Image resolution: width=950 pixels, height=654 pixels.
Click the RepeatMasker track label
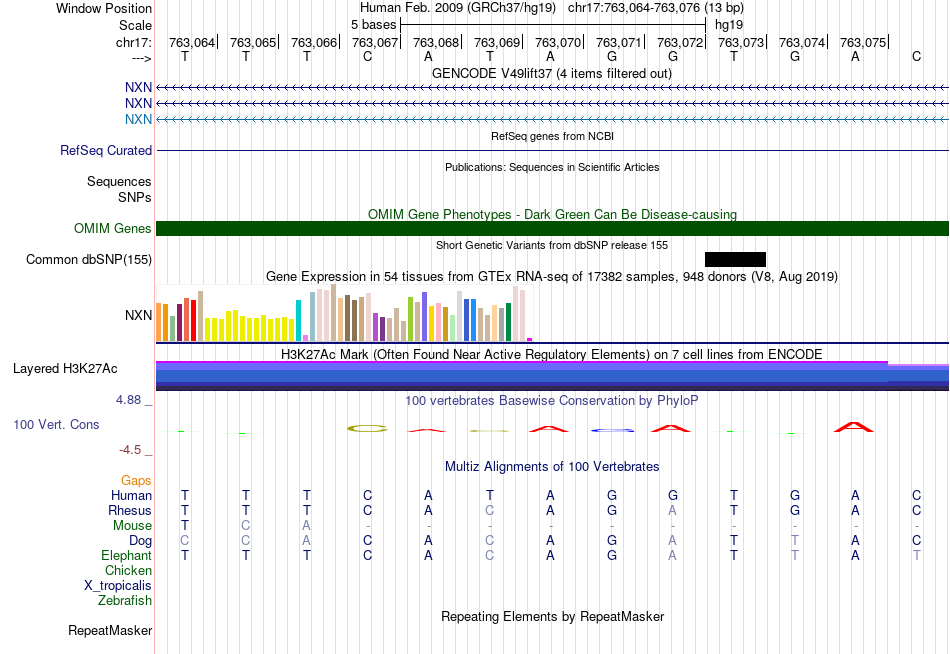pos(110,631)
